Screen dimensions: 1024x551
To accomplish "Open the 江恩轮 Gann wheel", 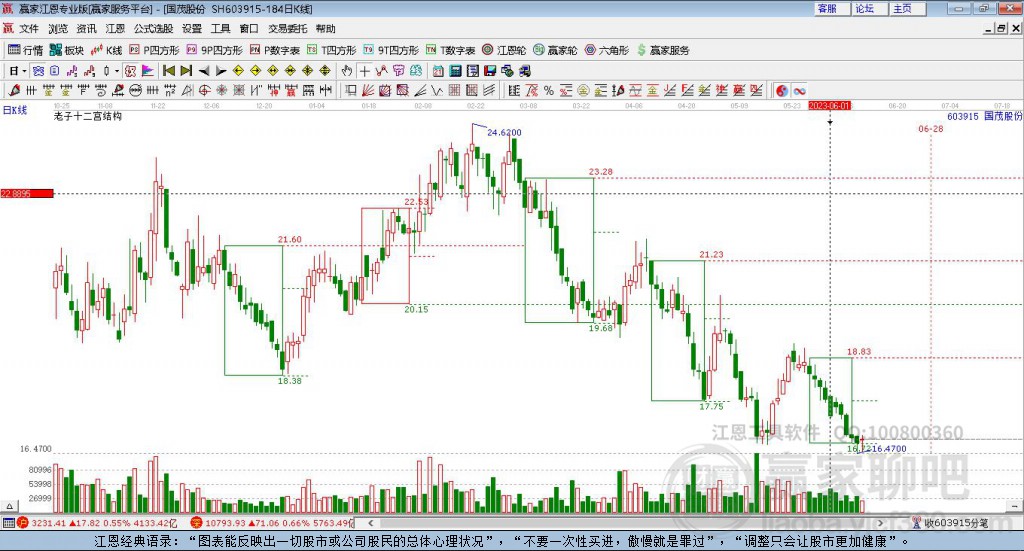I will [504, 50].
